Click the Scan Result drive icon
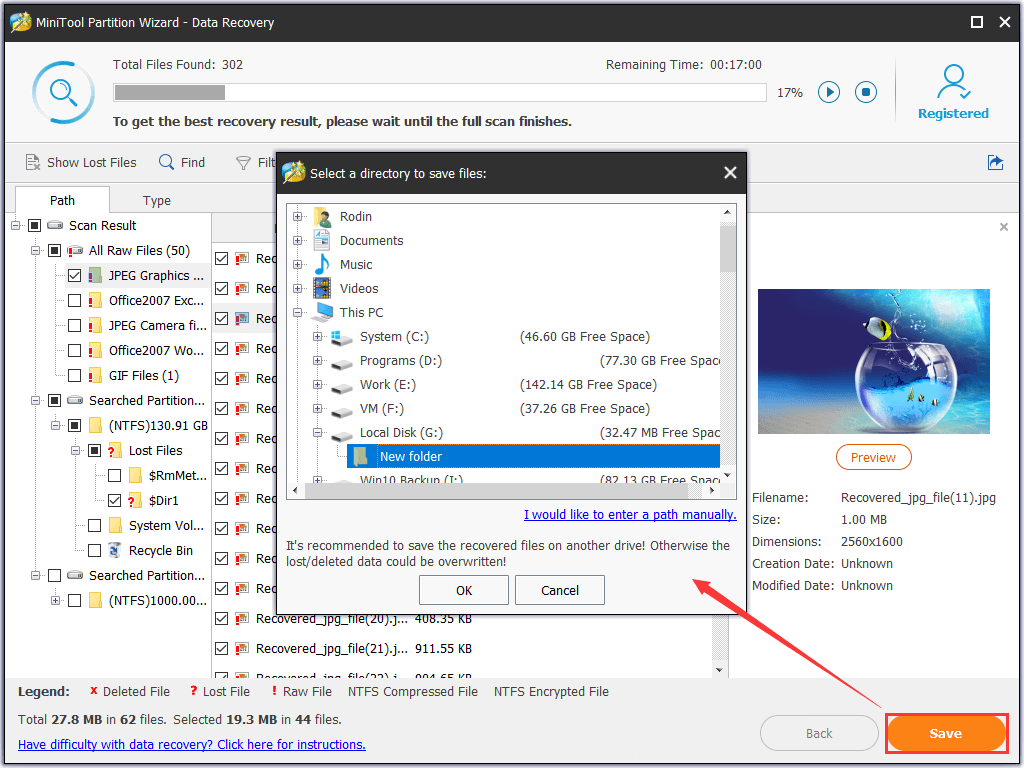This screenshot has height=768, width=1024. tap(56, 225)
